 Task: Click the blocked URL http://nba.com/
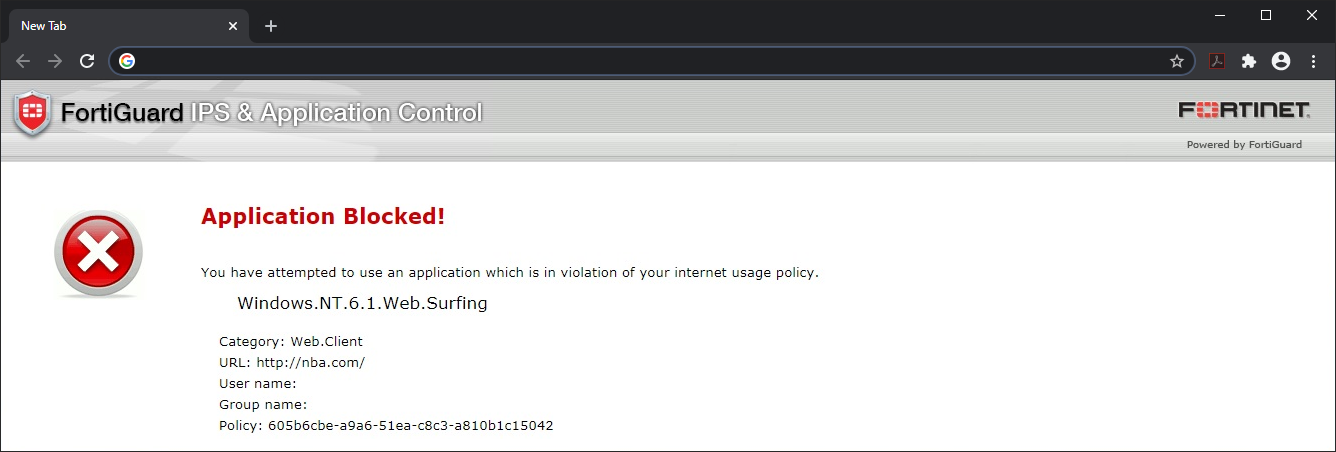click(310, 362)
